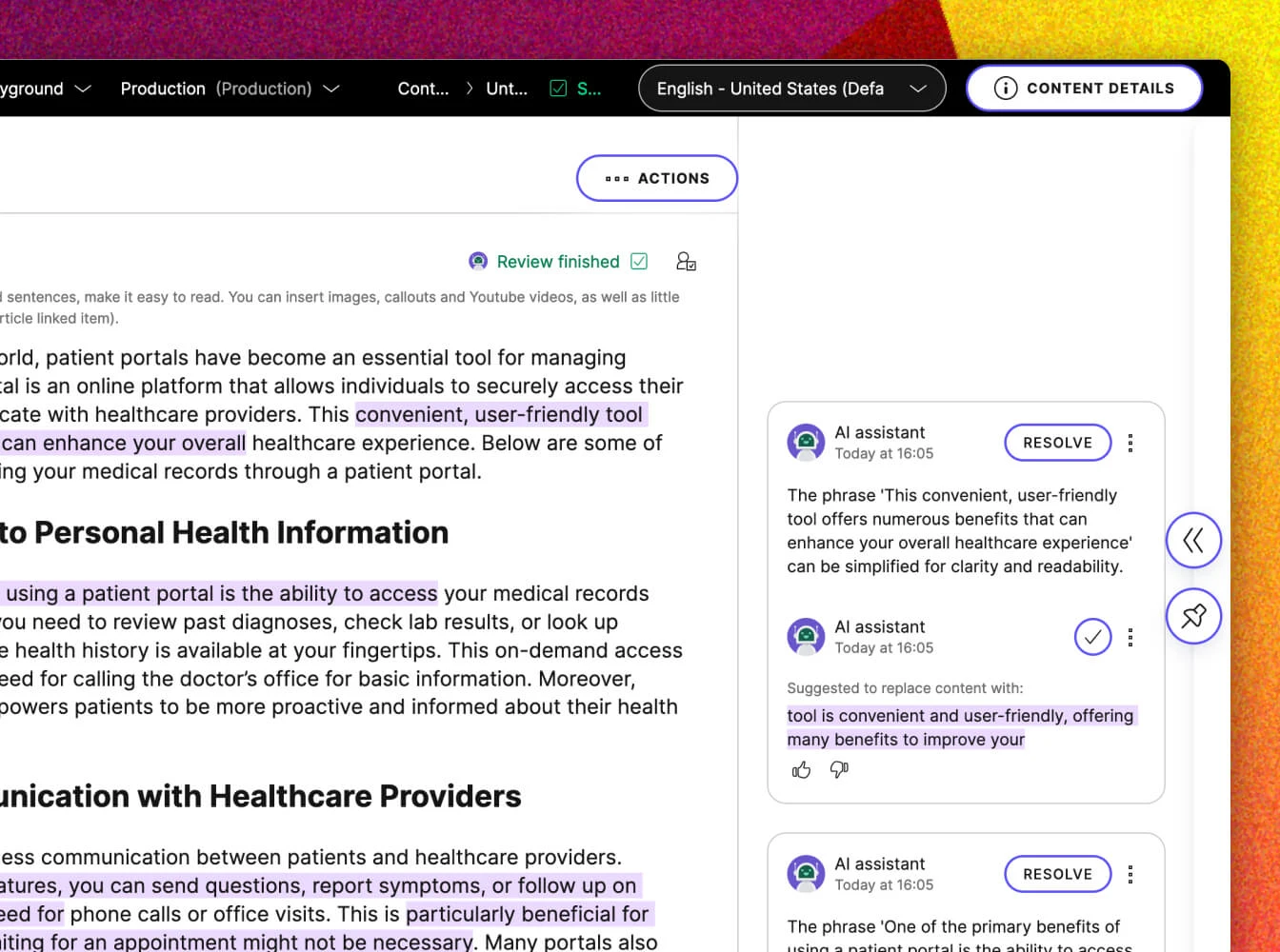Pin the comments sidebar open
Screen dimensions: 1280x952
tap(1193, 616)
